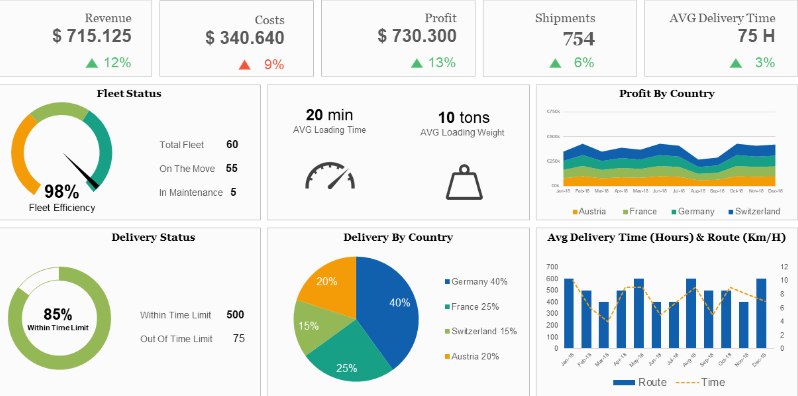Click the Within Time Limit value 500
This screenshot has height=396, width=798.
tap(235, 315)
